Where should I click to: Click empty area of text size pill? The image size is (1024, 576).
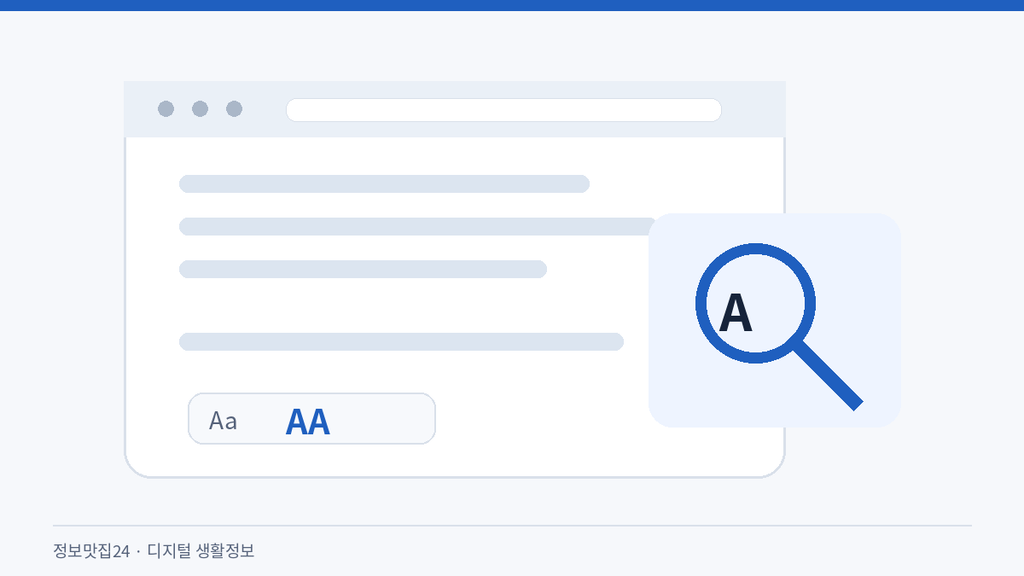(x=385, y=419)
